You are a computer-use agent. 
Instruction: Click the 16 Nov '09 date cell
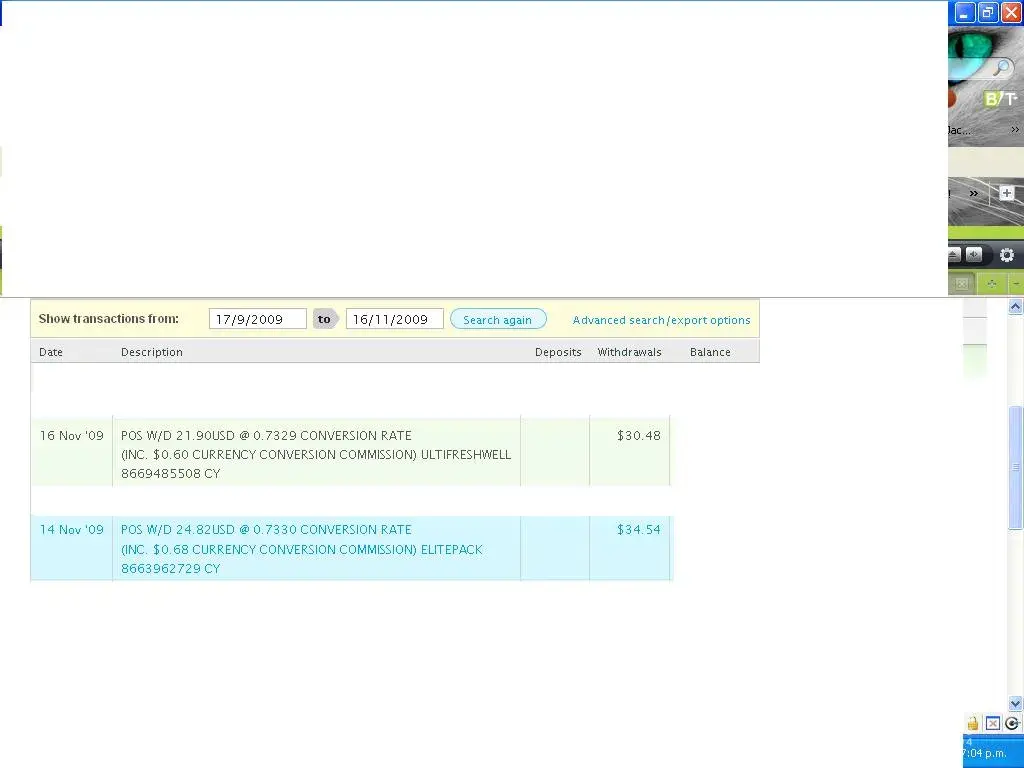pyautogui.click(x=72, y=436)
